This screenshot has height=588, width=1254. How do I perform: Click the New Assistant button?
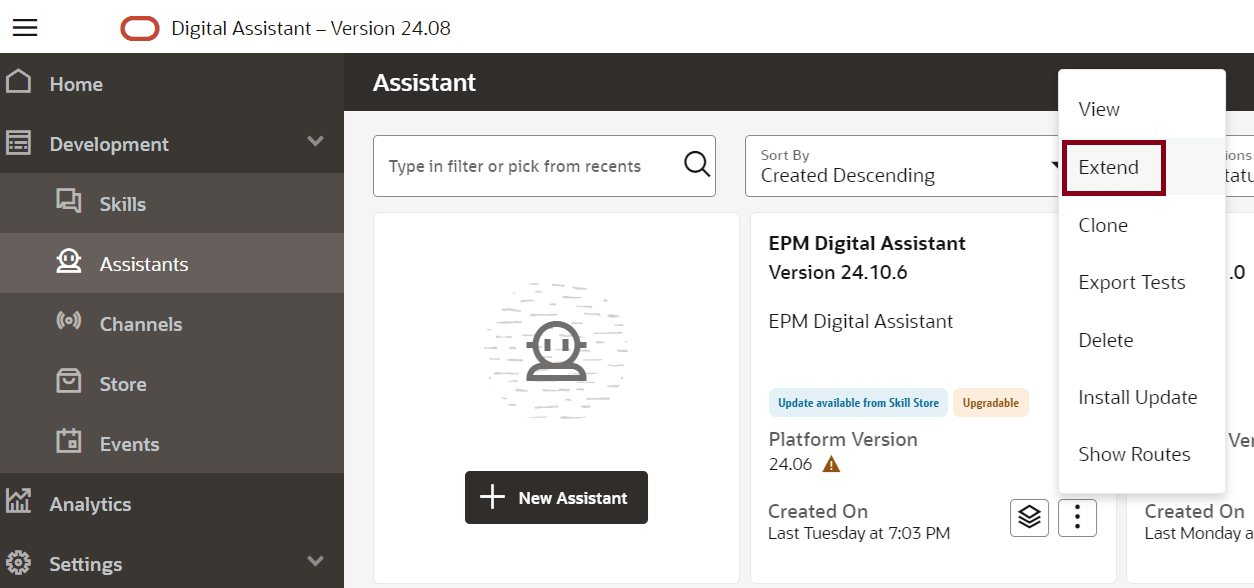[x=556, y=498]
